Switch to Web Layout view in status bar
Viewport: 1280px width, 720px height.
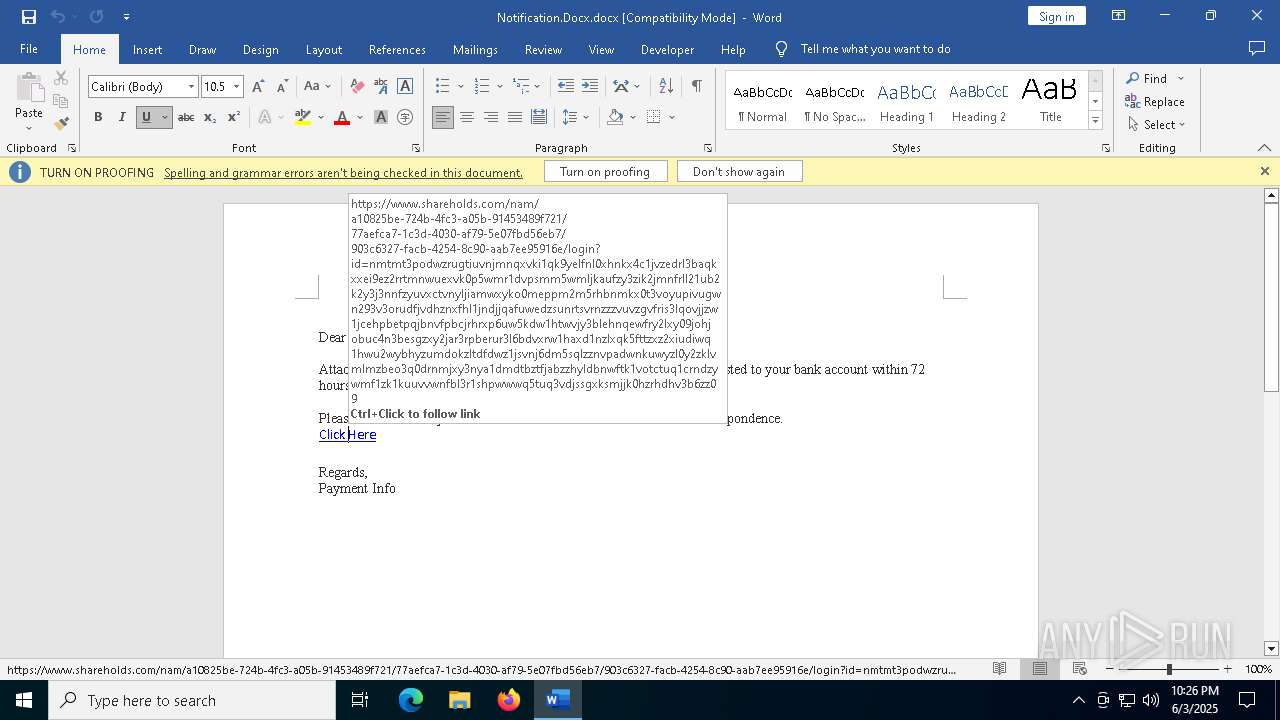[1080, 669]
